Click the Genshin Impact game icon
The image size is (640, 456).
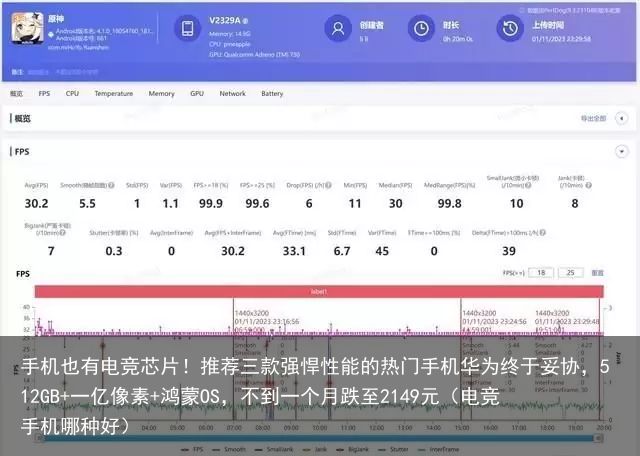(x=27, y=28)
